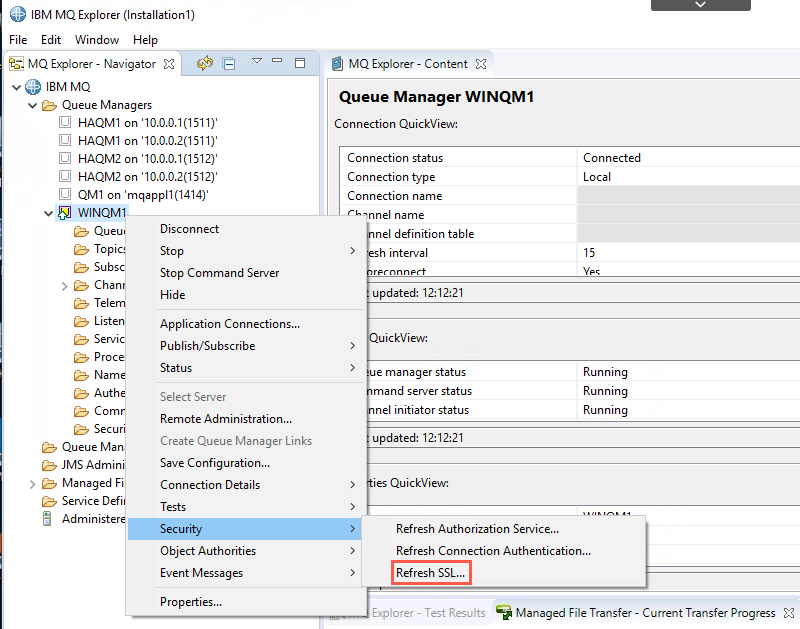The image size is (800, 629).
Task: Open the Edit menu
Action: coord(51,40)
